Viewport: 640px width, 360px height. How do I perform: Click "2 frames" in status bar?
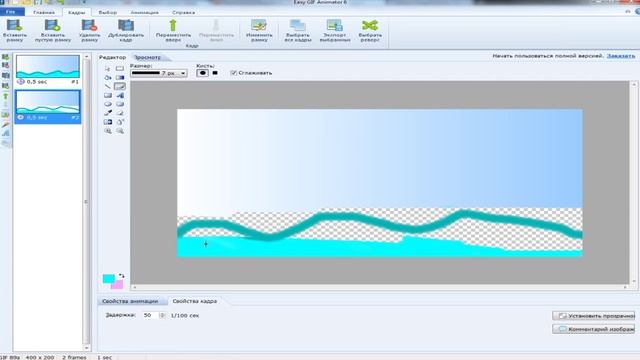point(74,357)
